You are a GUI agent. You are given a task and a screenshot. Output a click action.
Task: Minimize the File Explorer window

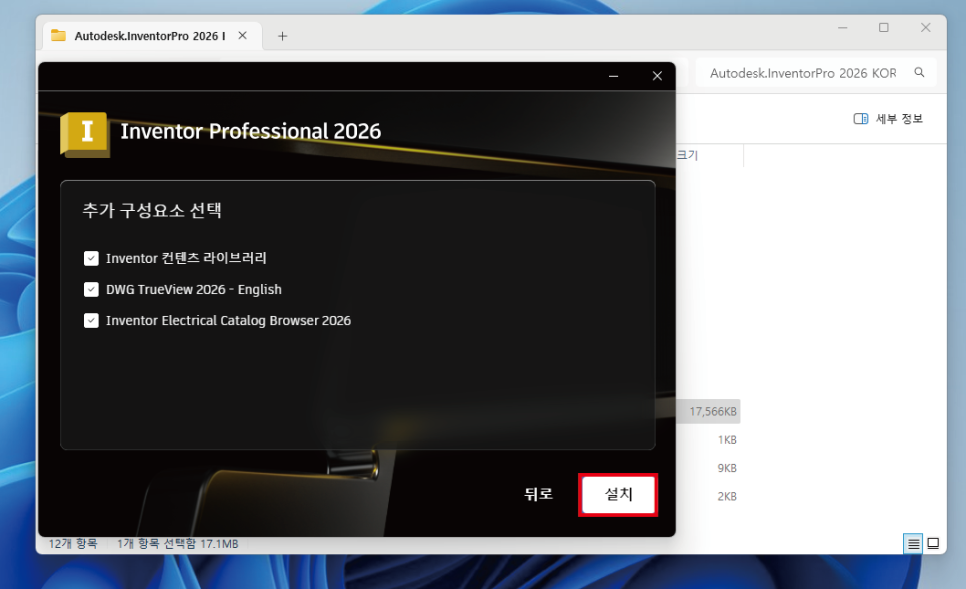pos(843,28)
